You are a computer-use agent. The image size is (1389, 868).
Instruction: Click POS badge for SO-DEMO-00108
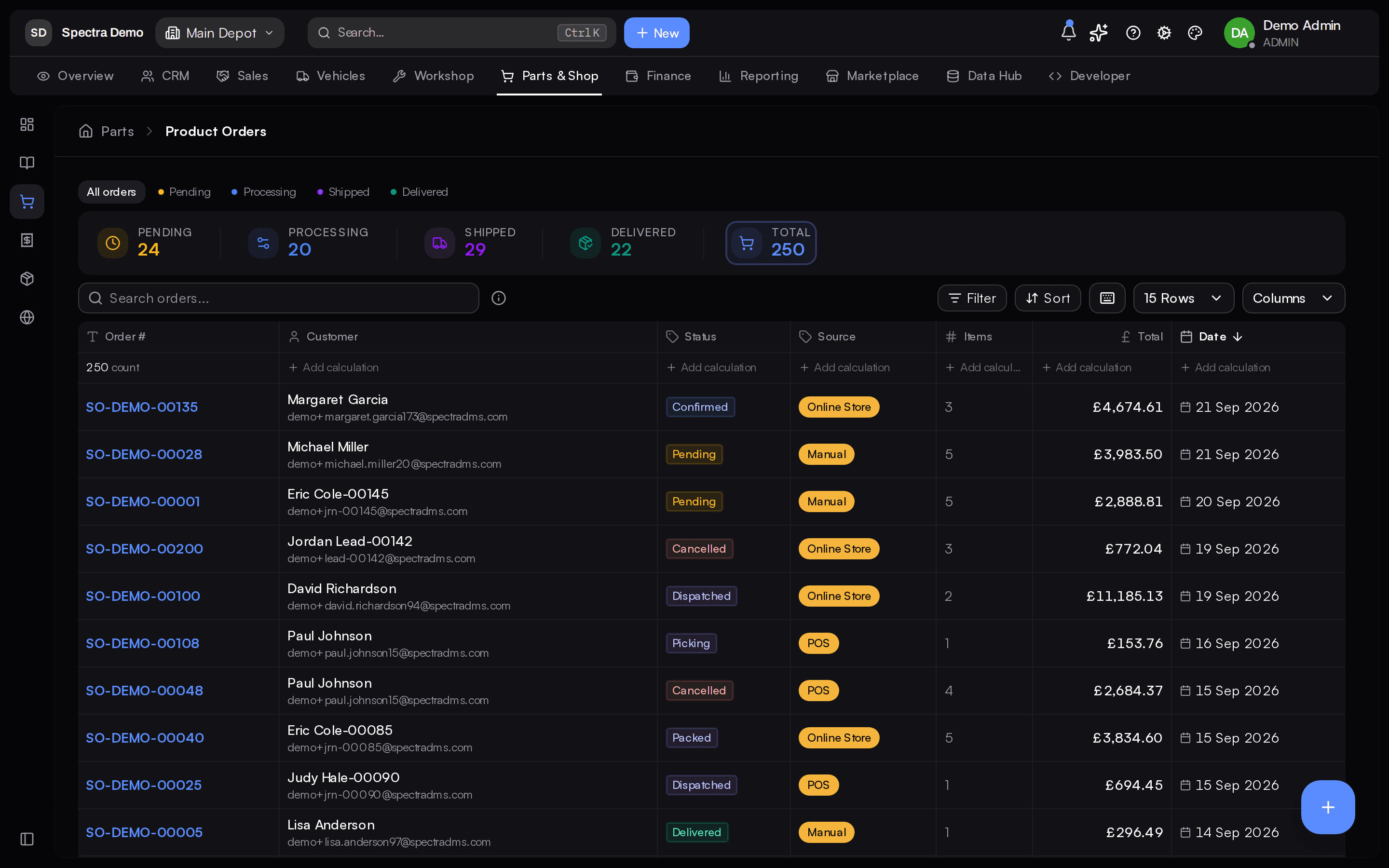point(818,643)
